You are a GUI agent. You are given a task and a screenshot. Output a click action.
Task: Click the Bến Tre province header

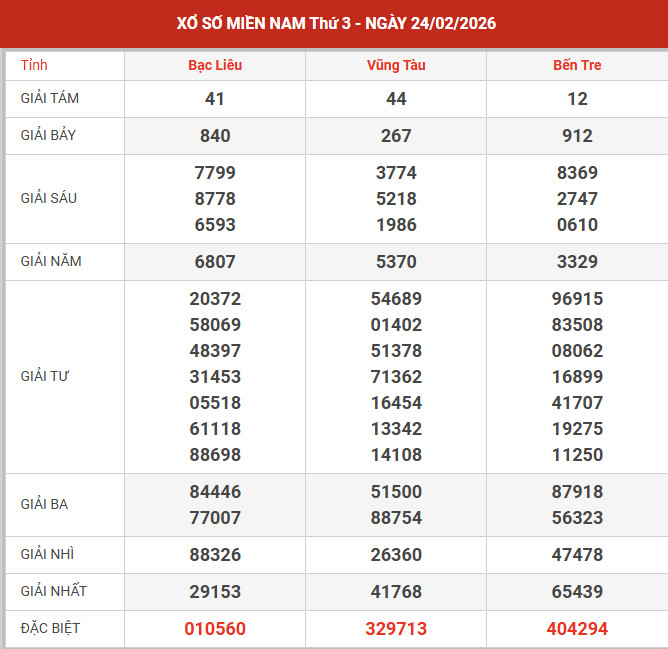(x=577, y=65)
